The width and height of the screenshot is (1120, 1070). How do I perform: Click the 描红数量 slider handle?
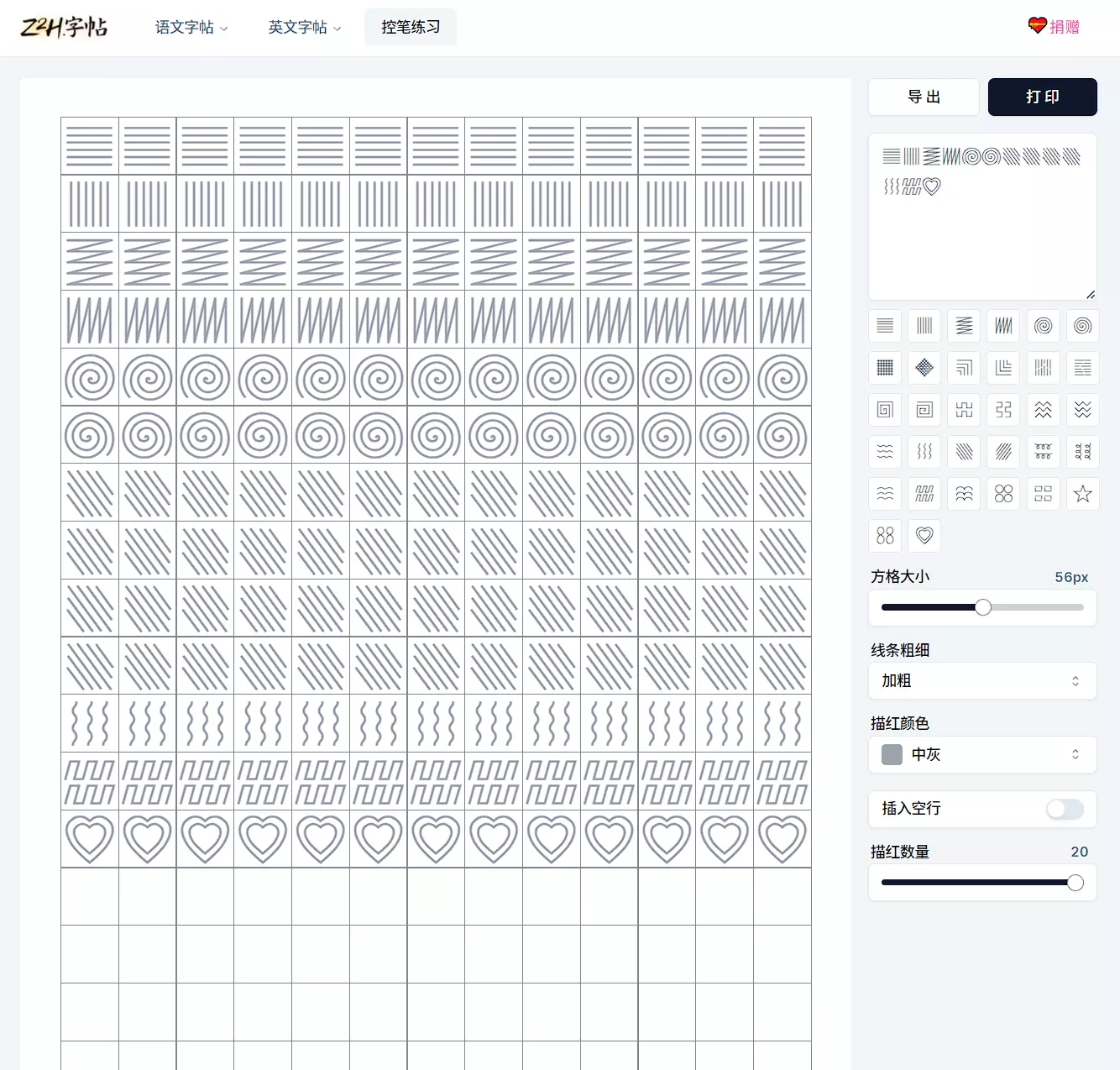pos(1075,883)
